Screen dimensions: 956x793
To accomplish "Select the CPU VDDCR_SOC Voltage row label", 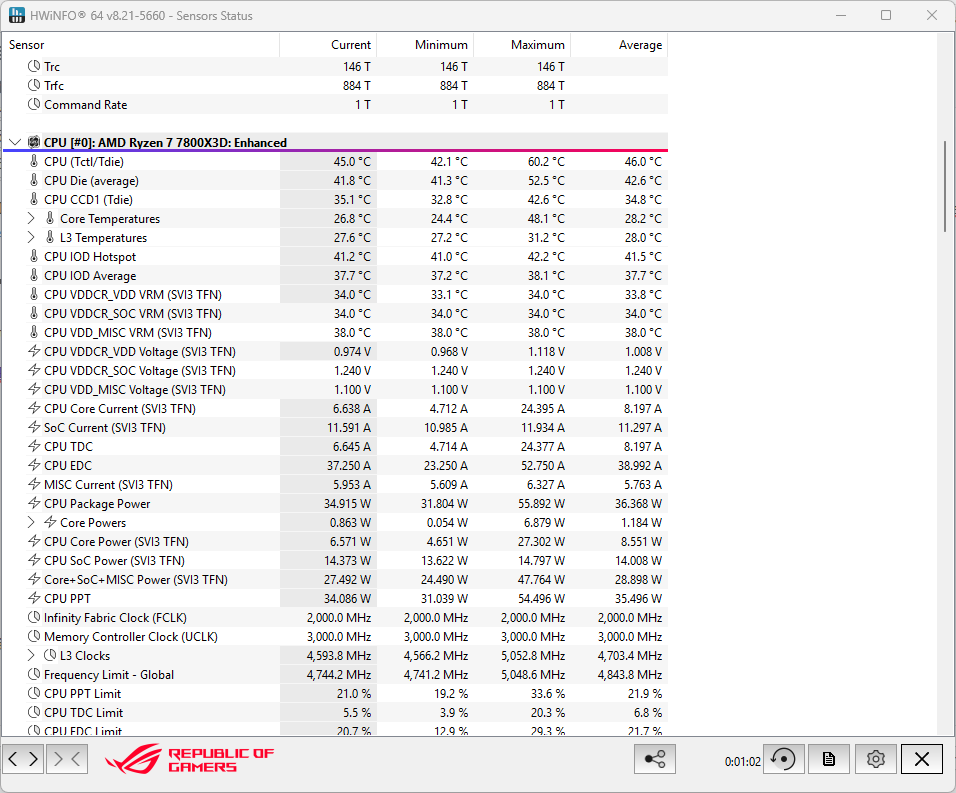I will [x=140, y=371].
